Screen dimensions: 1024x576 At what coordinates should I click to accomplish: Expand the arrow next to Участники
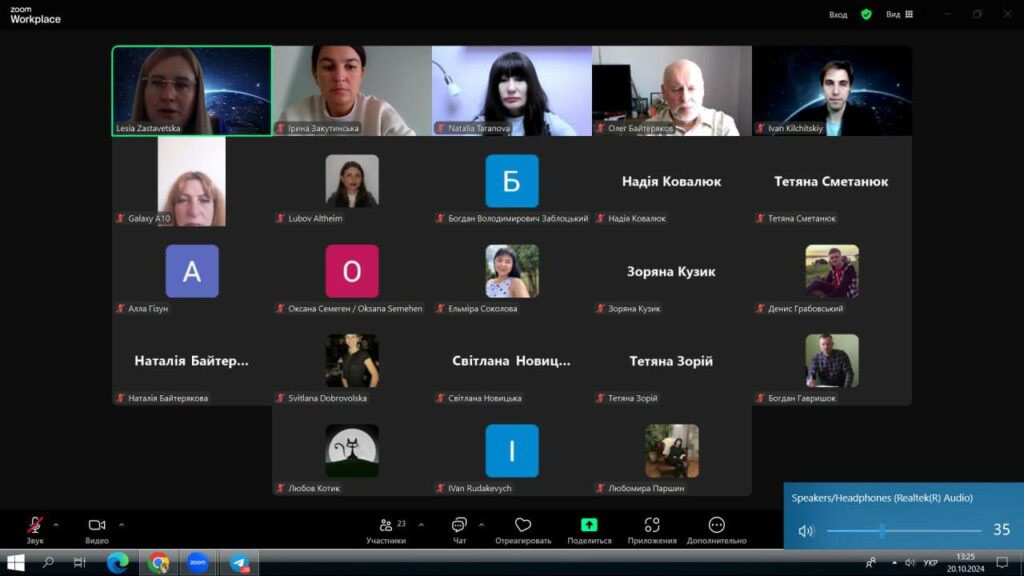coord(421,524)
